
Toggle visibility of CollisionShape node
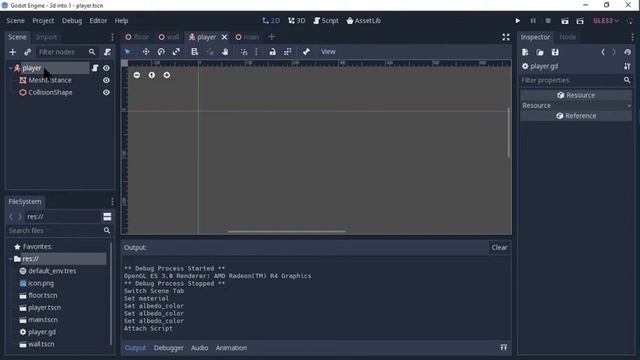(x=106, y=93)
